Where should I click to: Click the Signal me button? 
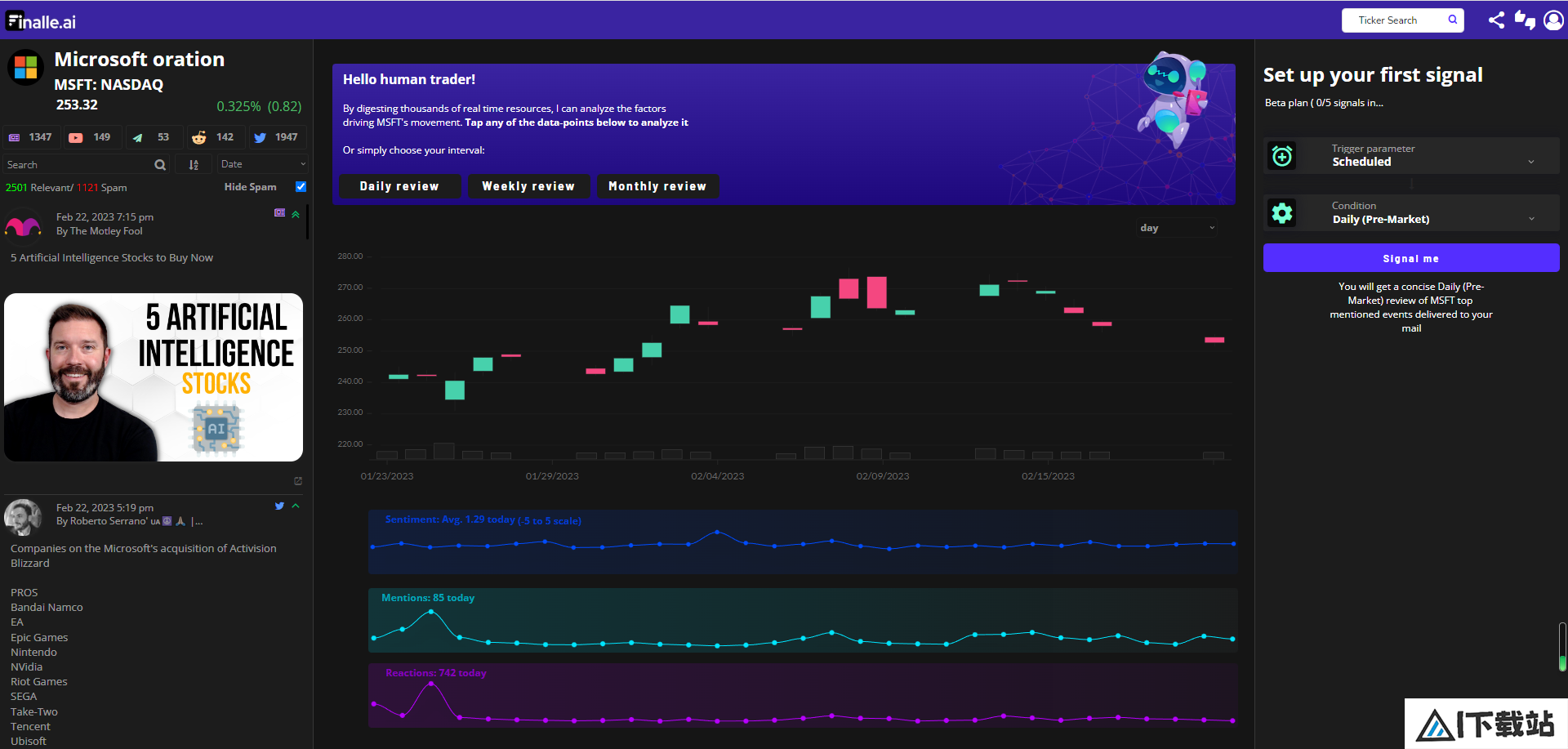tap(1411, 258)
